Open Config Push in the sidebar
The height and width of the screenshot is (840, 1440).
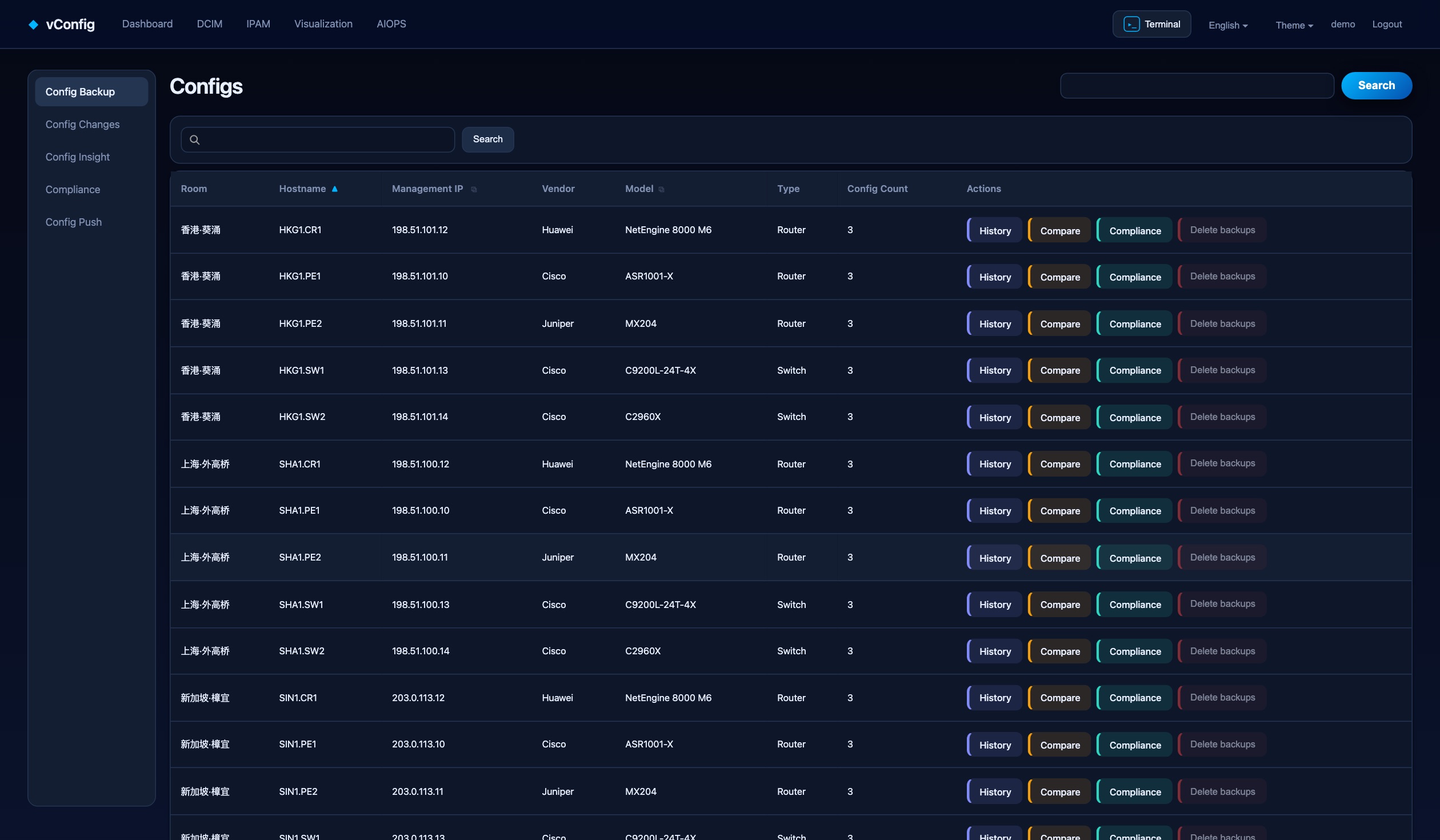click(x=91, y=222)
